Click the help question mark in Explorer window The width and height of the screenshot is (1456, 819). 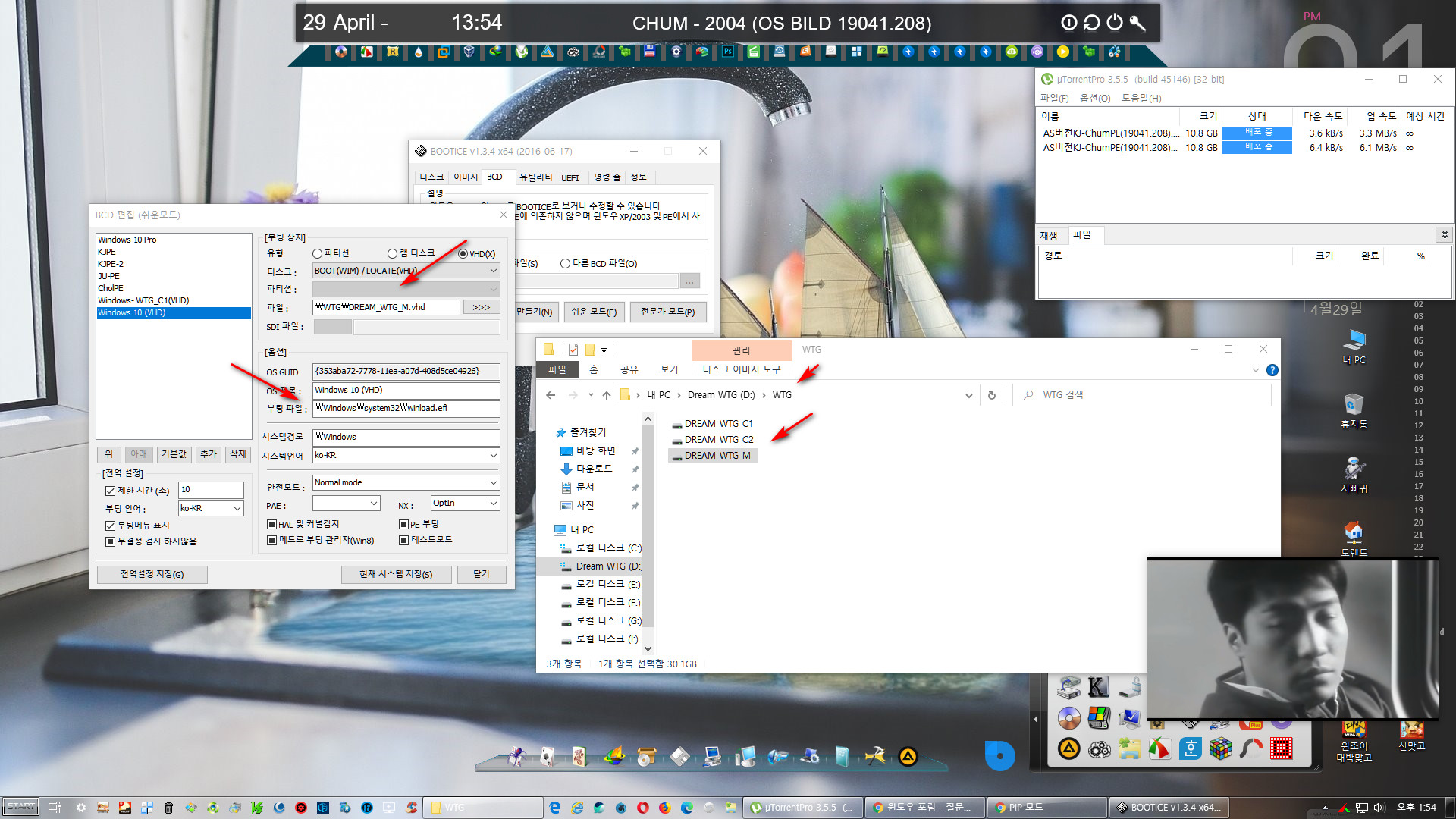pos(1272,370)
